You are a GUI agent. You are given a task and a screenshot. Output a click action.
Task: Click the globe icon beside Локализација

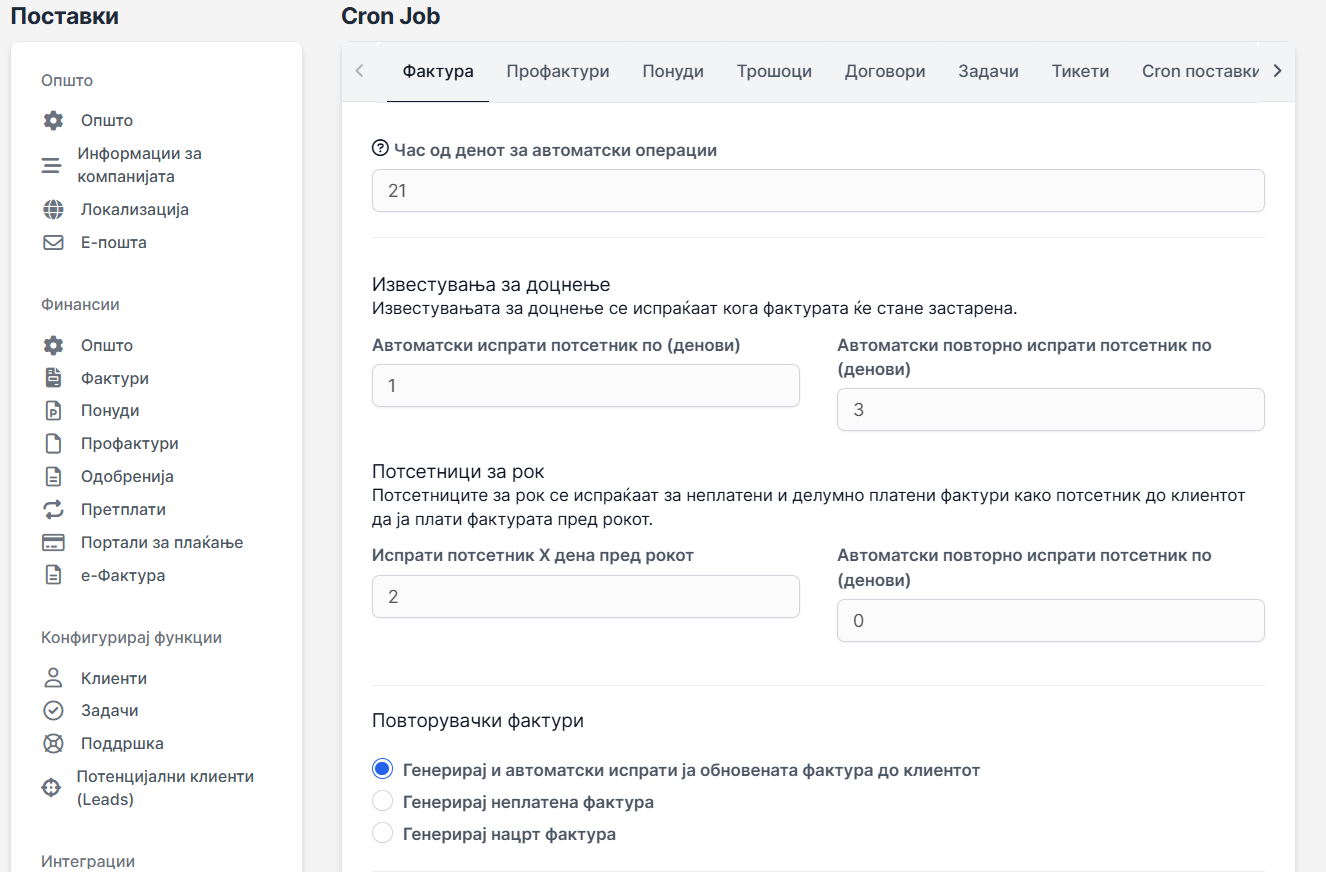[x=53, y=210]
